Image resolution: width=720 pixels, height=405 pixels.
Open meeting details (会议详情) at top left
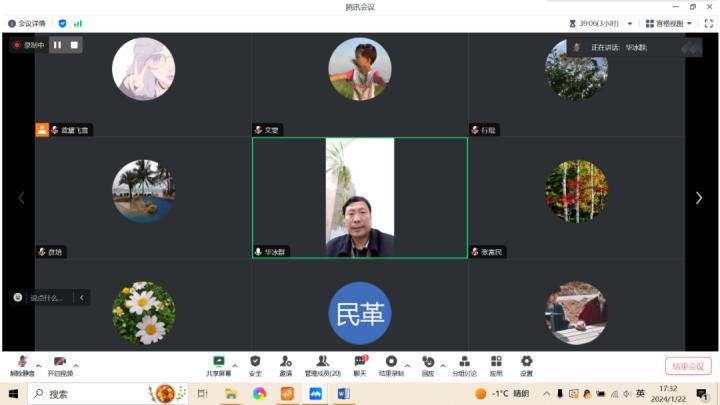[27, 23]
